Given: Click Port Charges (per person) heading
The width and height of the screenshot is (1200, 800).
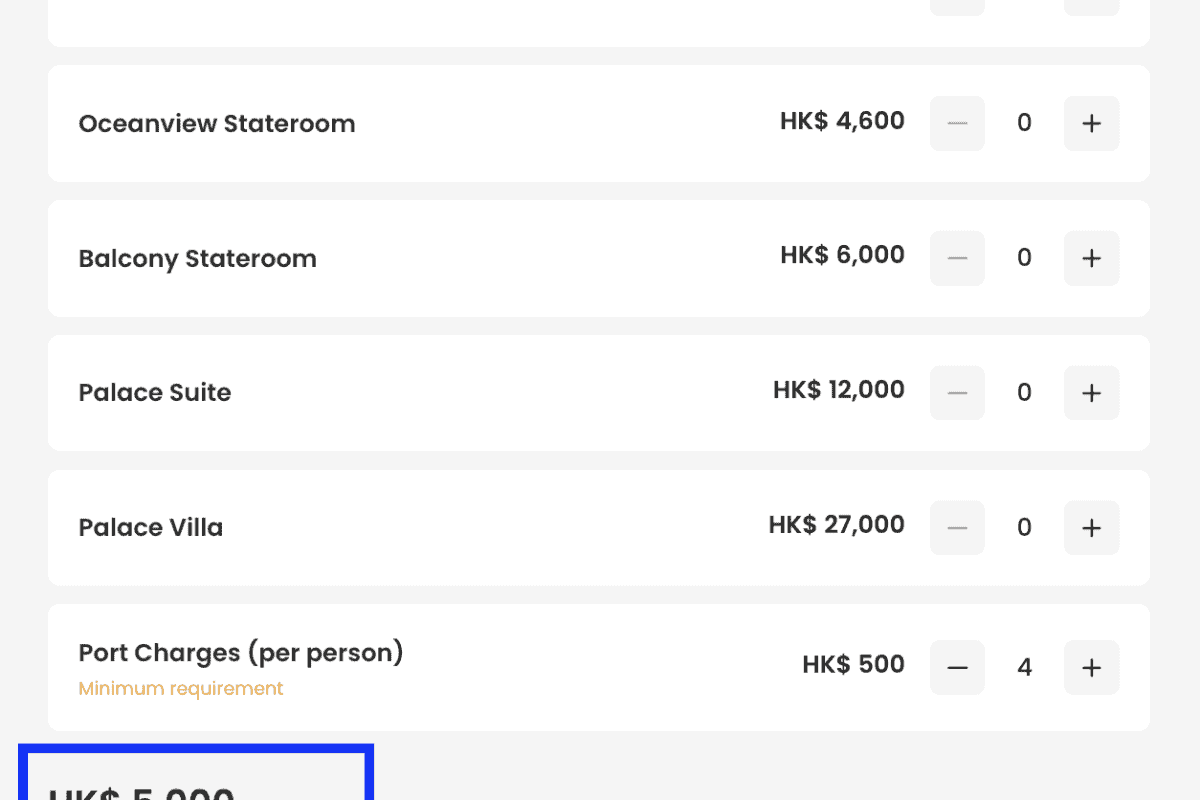Looking at the screenshot, I should [x=240, y=653].
